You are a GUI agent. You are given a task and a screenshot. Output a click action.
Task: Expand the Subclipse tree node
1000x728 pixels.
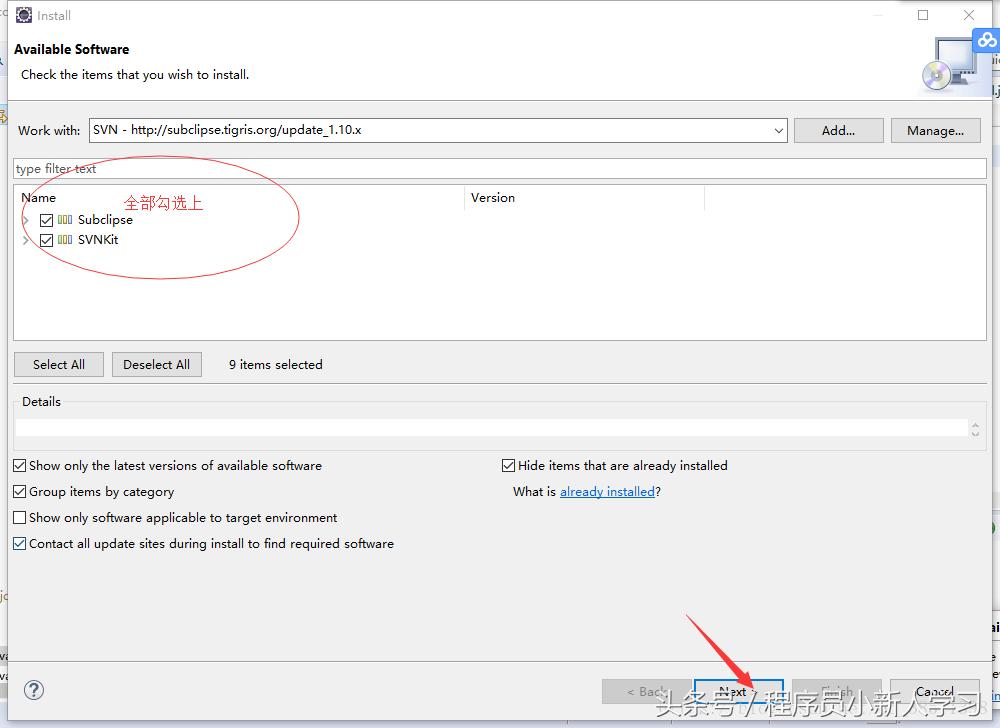click(x=28, y=220)
